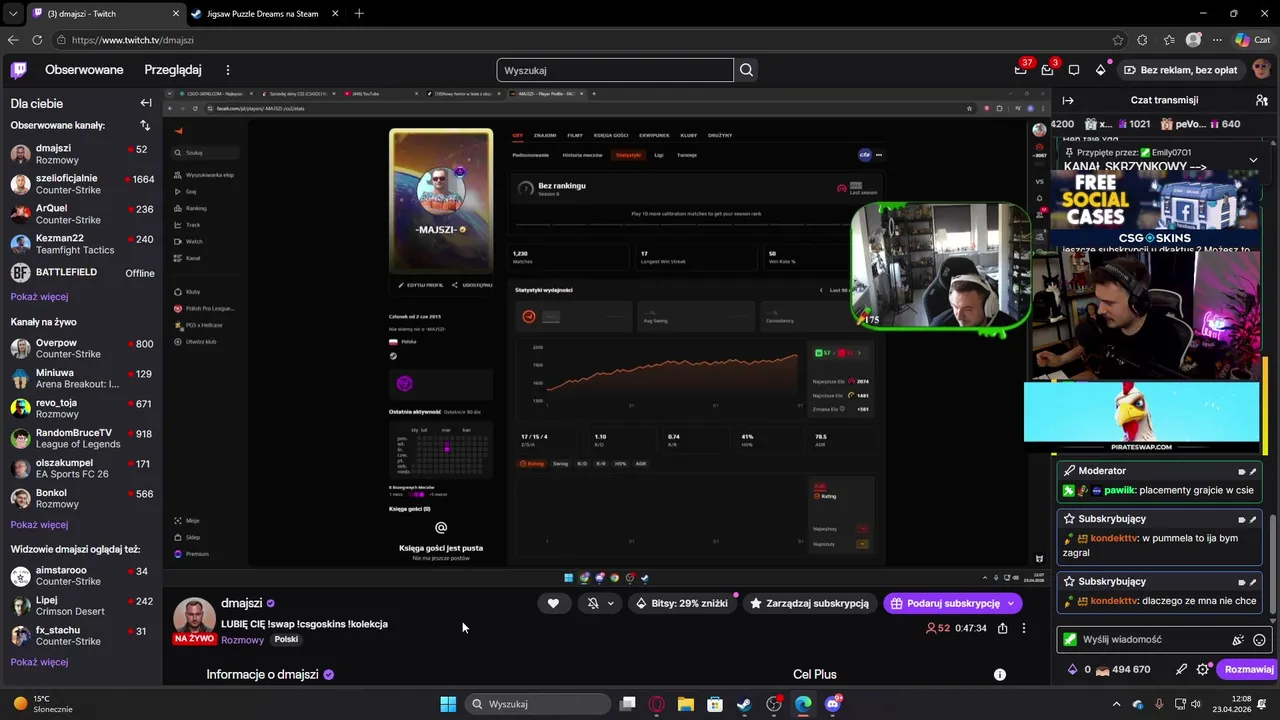Click the streamer dmajszi profile avatar
The width and height of the screenshot is (1280, 720).
(194, 620)
